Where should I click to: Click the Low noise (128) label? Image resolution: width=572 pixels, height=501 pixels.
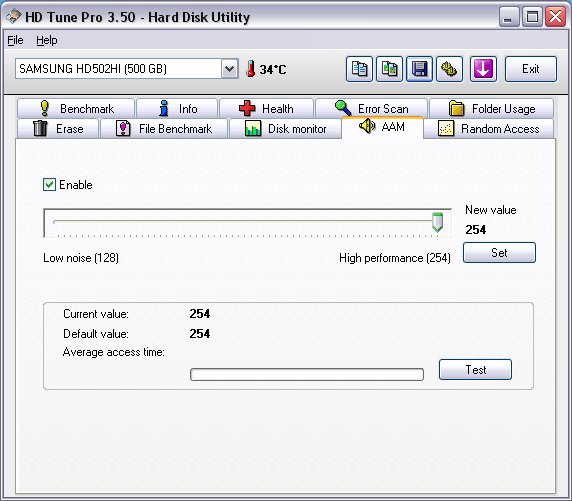(x=81, y=258)
